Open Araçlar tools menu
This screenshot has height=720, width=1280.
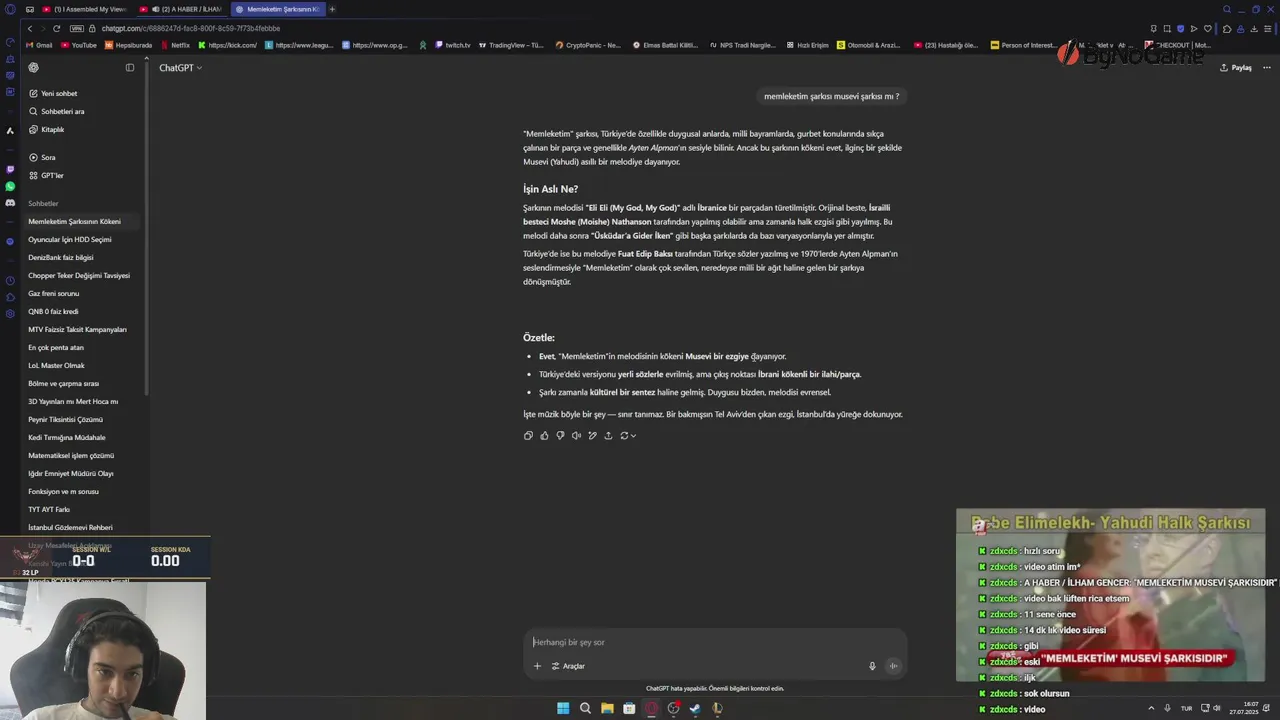point(568,666)
